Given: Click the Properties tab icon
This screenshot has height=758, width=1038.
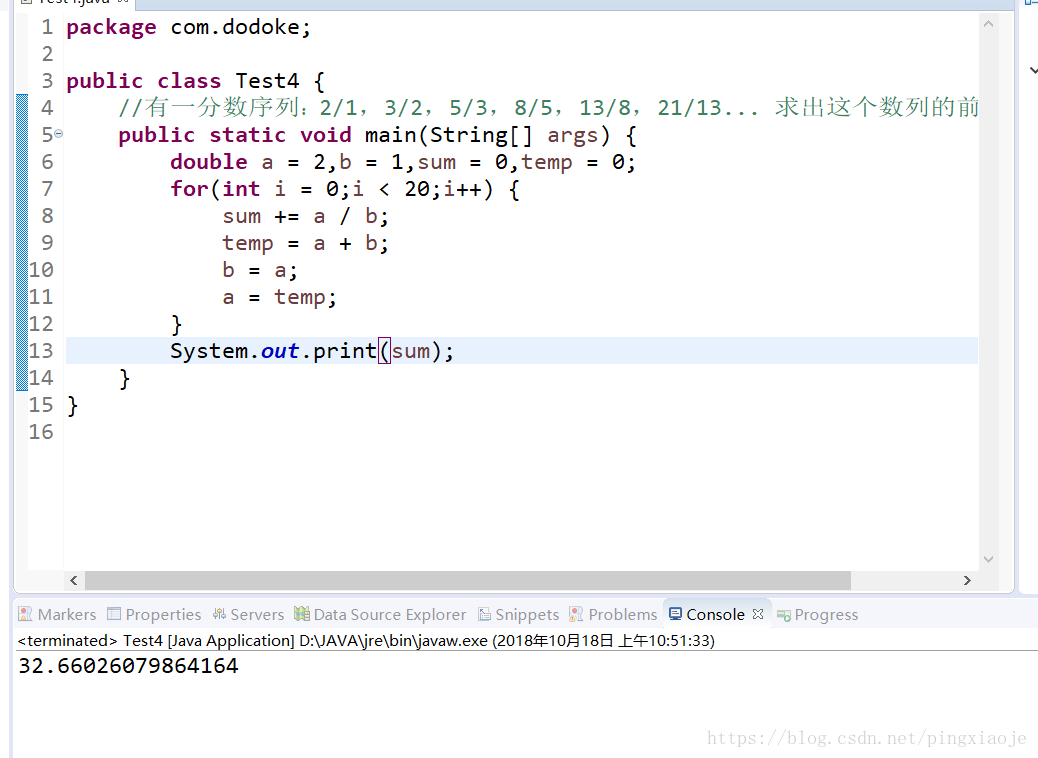Looking at the screenshot, I should [x=114, y=614].
